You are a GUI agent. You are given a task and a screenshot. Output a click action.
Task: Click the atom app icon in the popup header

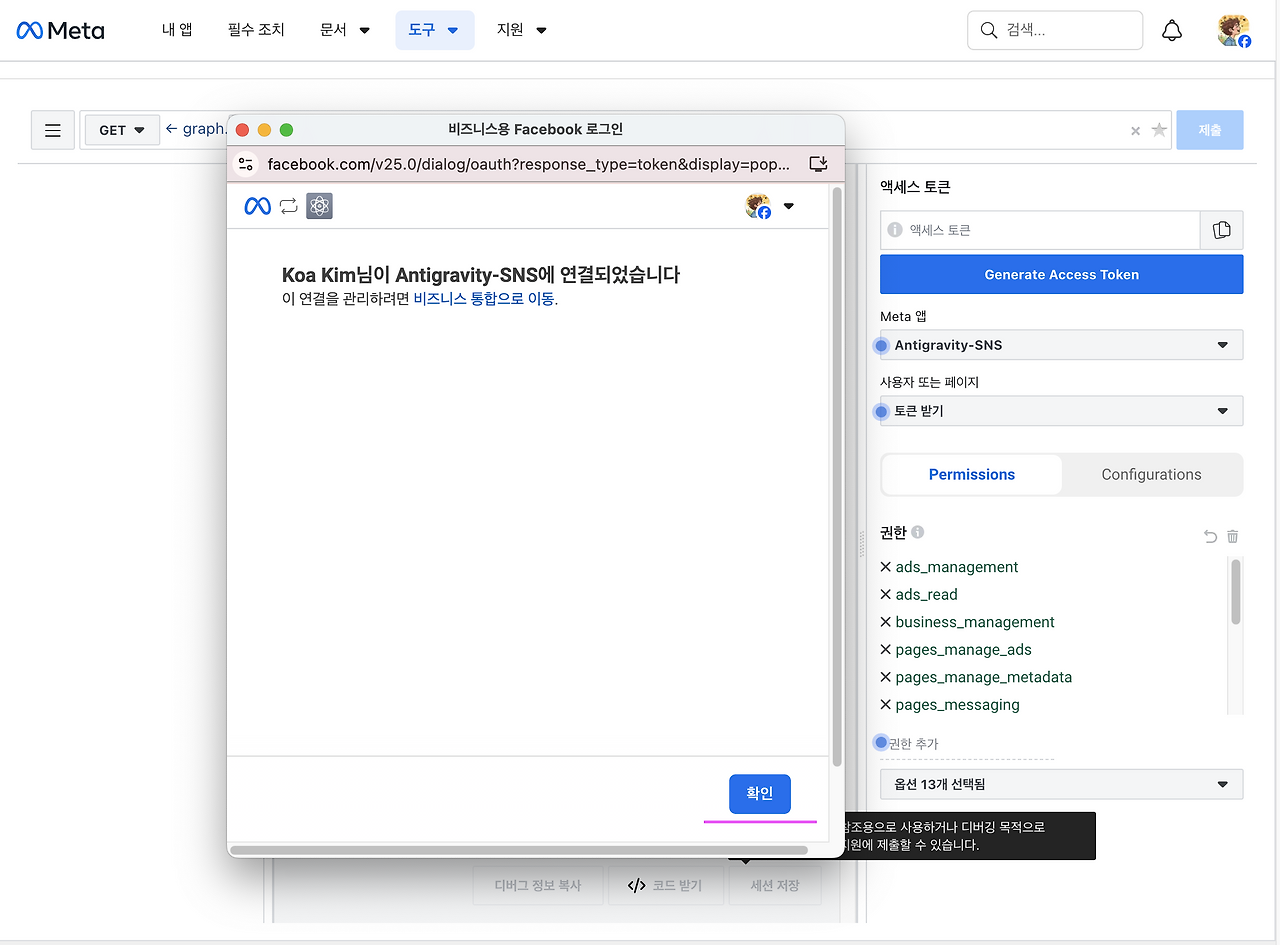(x=319, y=206)
